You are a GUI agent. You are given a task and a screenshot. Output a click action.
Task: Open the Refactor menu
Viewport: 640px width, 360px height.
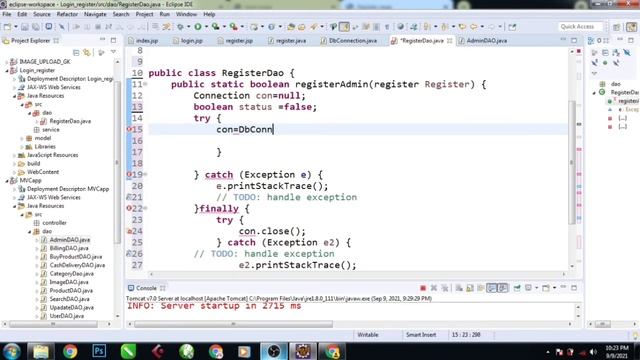pos(67,14)
